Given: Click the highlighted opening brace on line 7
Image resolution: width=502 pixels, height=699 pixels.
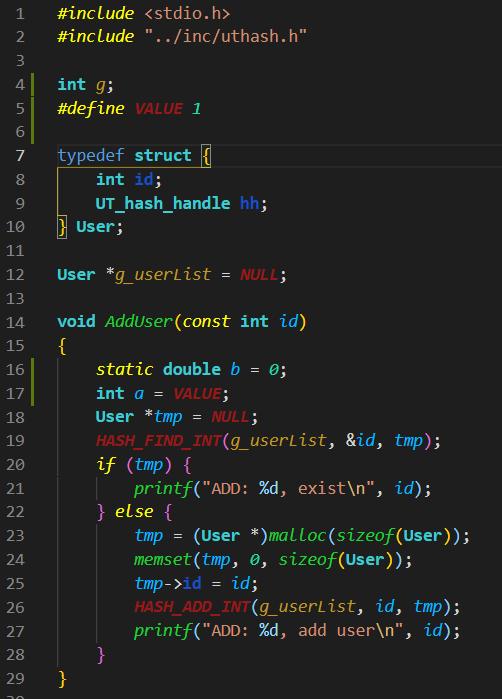Looking at the screenshot, I should [206, 156].
